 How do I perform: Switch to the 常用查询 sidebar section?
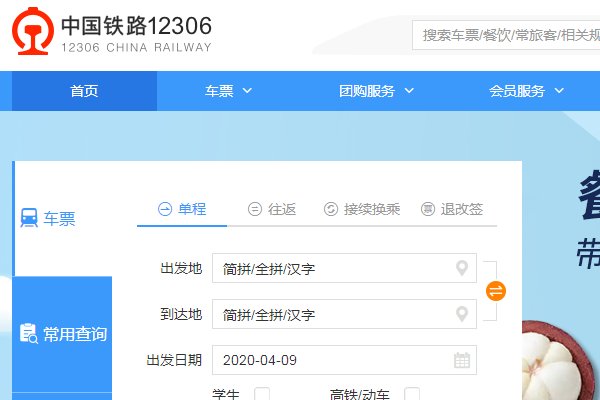[x=62, y=334]
